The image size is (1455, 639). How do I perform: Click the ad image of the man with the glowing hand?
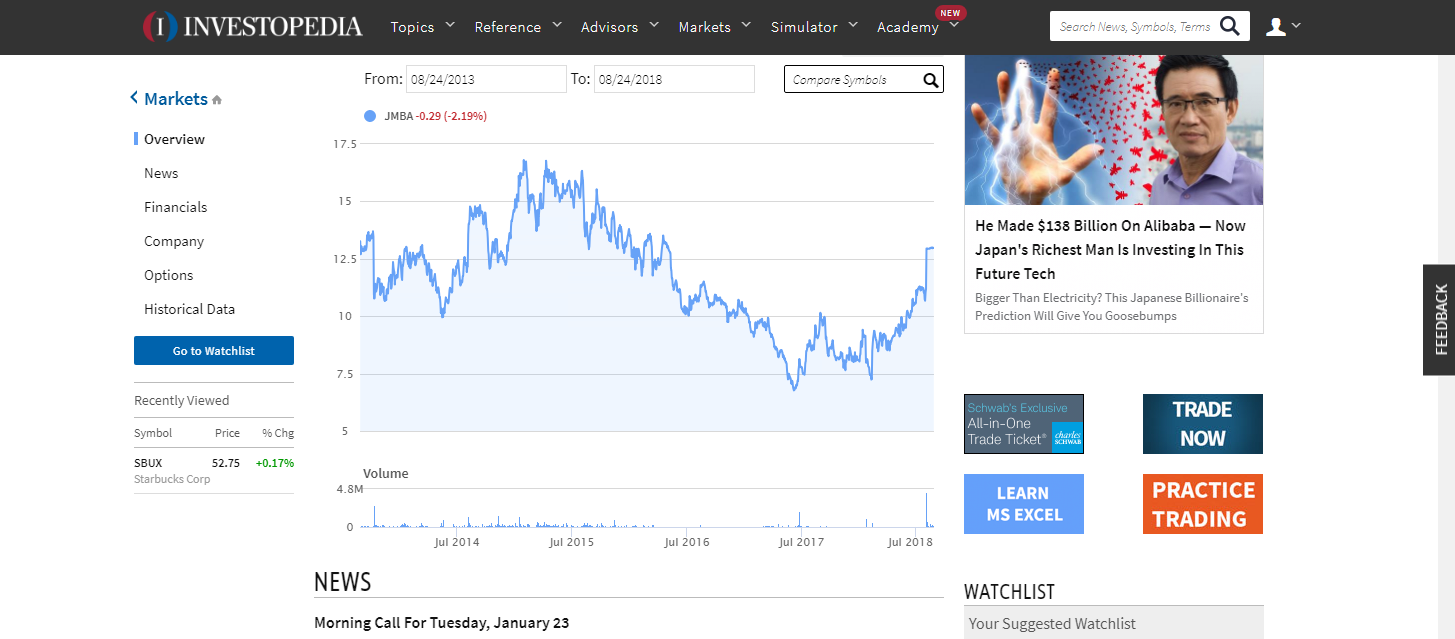tap(1114, 130)
